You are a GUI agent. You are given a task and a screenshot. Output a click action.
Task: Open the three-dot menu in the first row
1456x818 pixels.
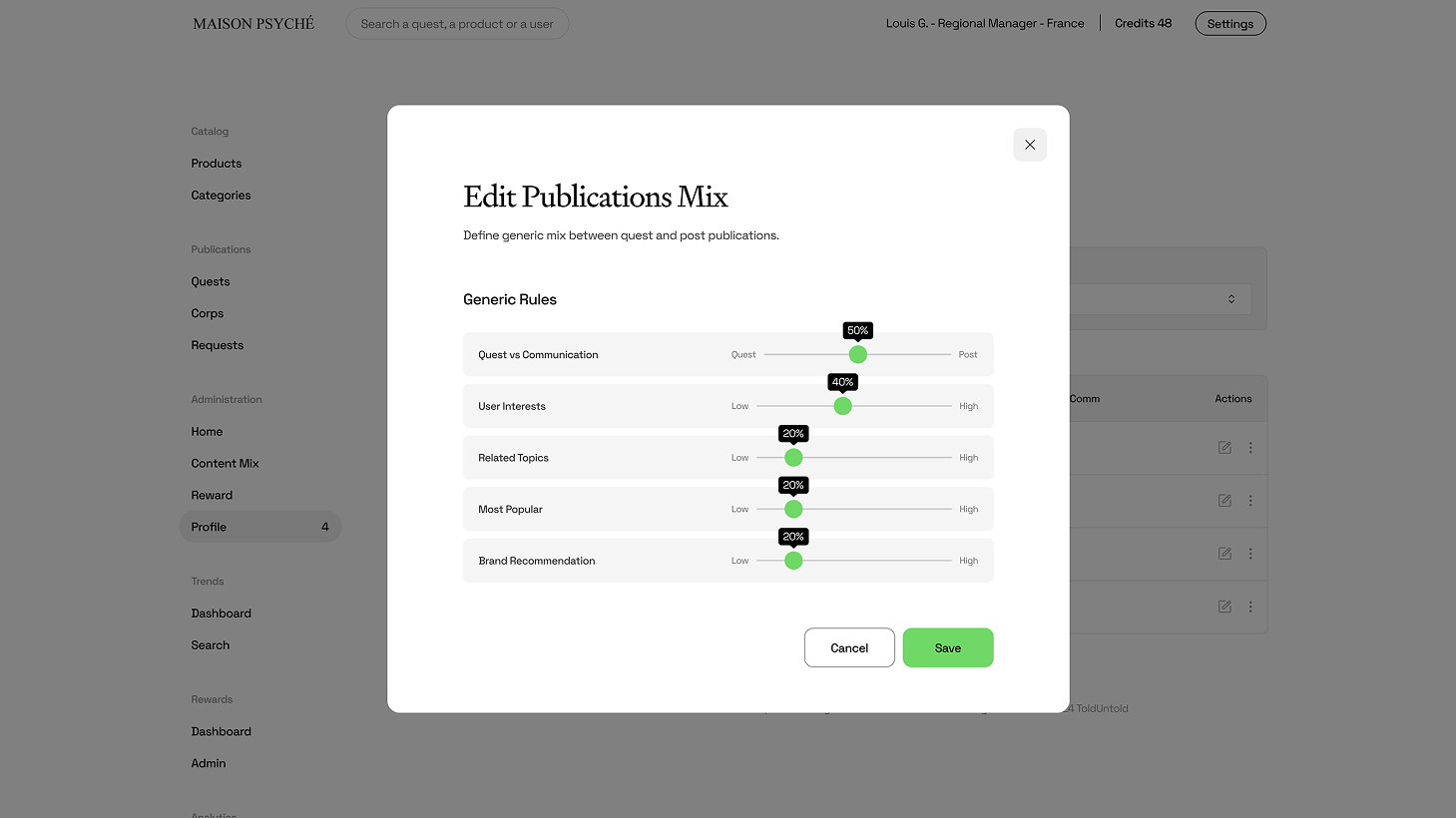pos(1250,448)
